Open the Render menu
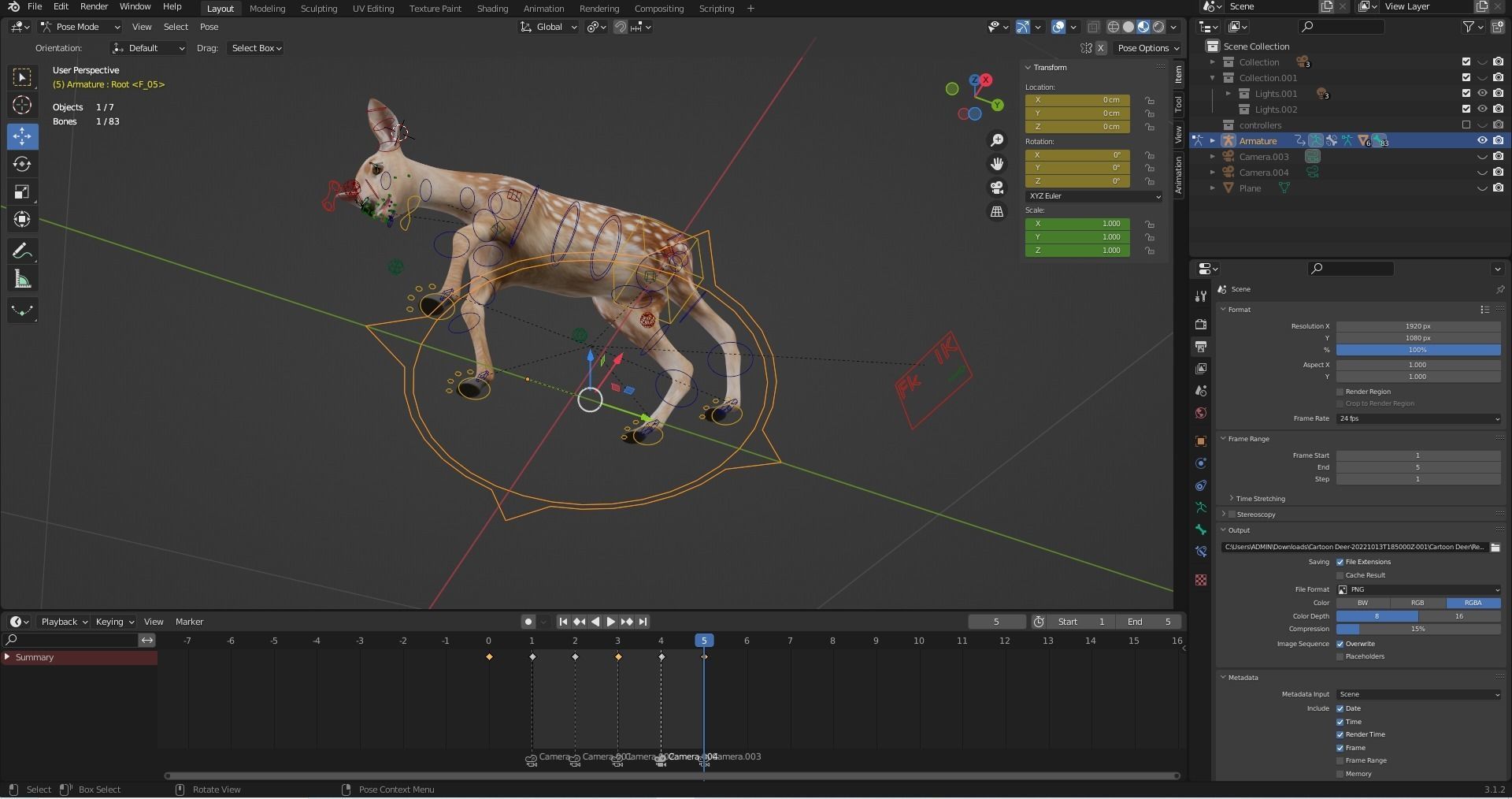Image resolution: width=1512 pixels, height=799 pixels. [94, 7]
